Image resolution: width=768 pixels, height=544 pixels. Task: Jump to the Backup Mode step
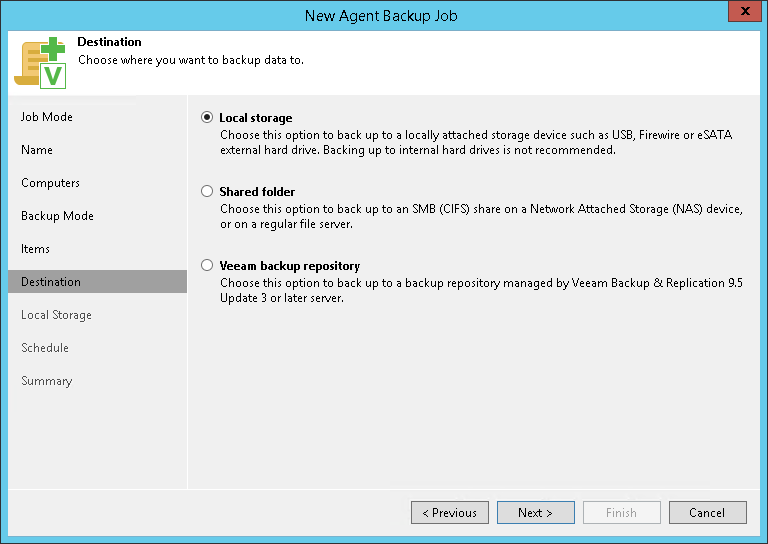click(57, 216)
